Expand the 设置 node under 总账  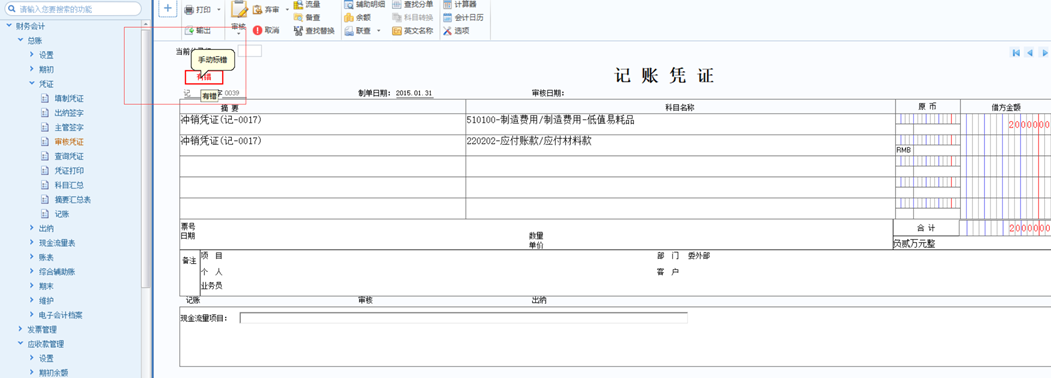pyautogui.click(x=32, y=55)
